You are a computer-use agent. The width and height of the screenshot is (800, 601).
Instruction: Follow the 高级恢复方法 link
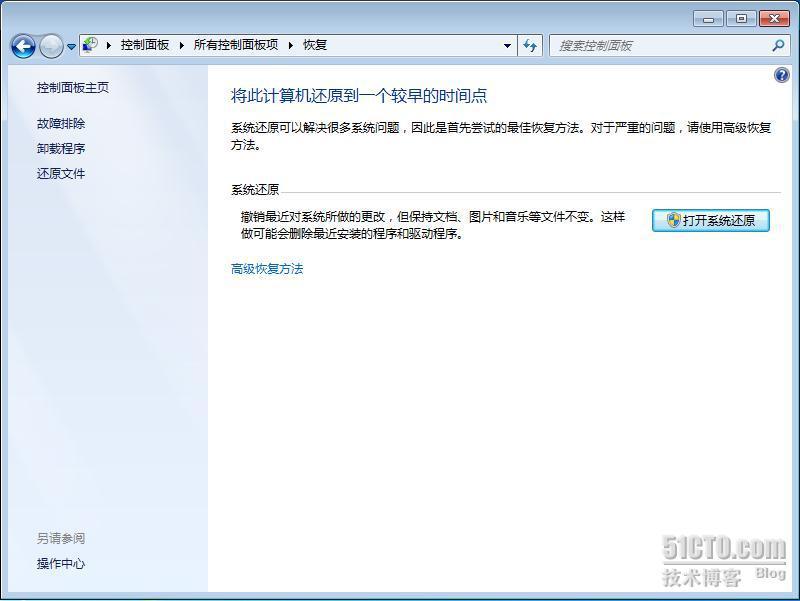pos(267,269)
